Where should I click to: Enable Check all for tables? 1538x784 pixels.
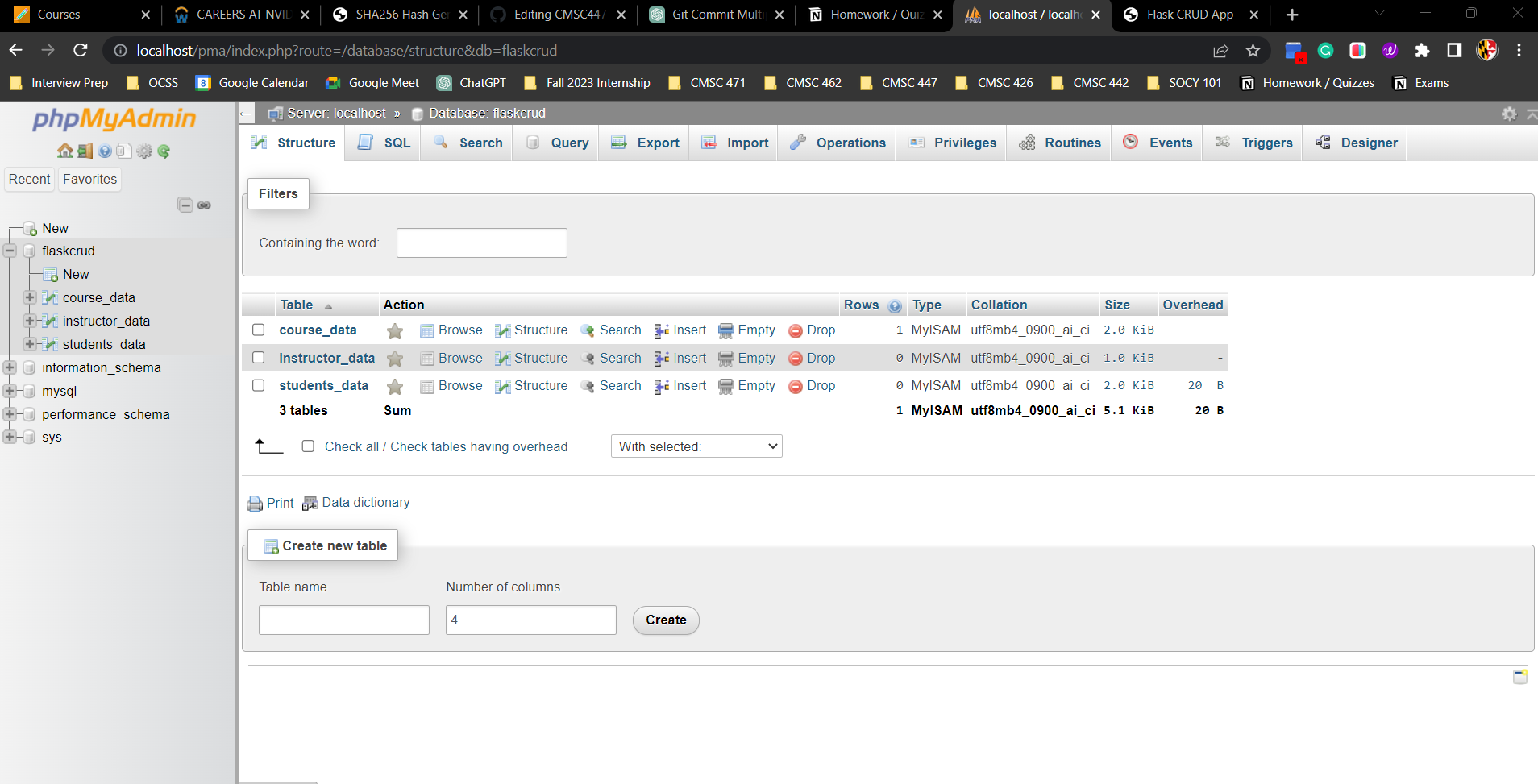(308, 446)
